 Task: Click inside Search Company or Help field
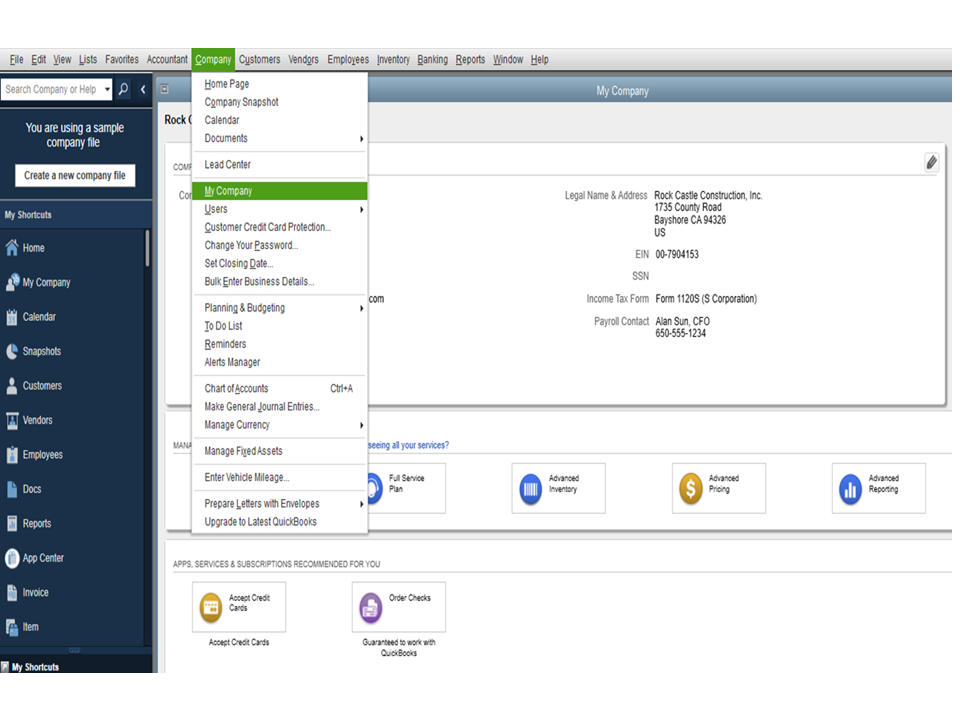(52, 89)
